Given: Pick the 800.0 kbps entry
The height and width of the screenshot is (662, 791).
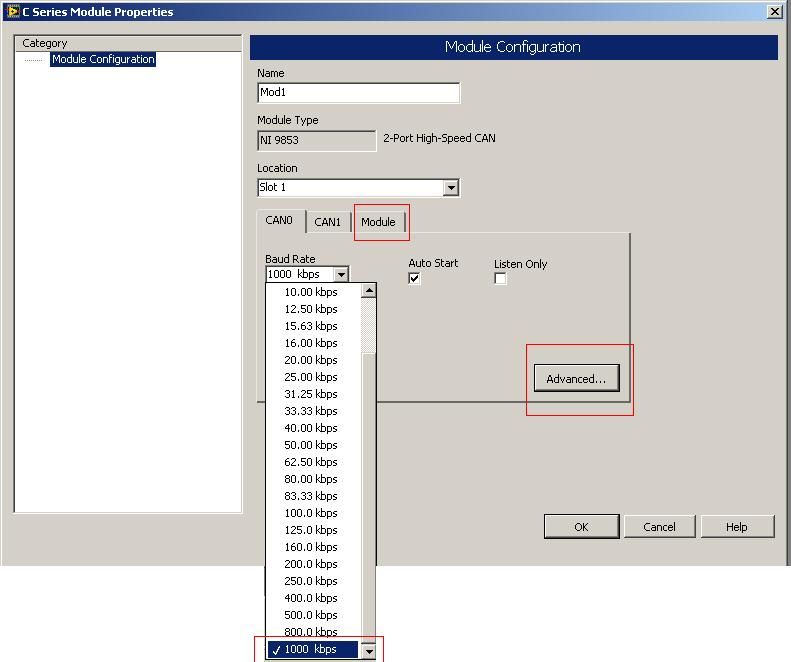Looking at the screenshot, I should 313,632.
